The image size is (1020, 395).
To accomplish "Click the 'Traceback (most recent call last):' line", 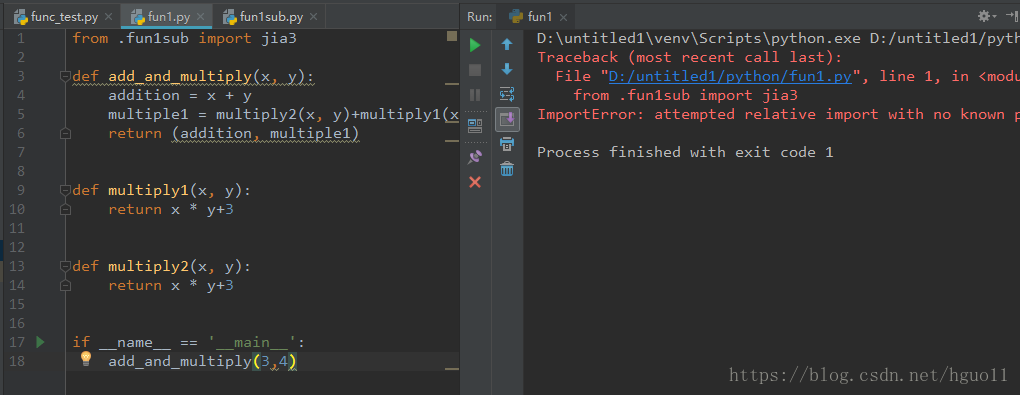I will pos(690,57).
